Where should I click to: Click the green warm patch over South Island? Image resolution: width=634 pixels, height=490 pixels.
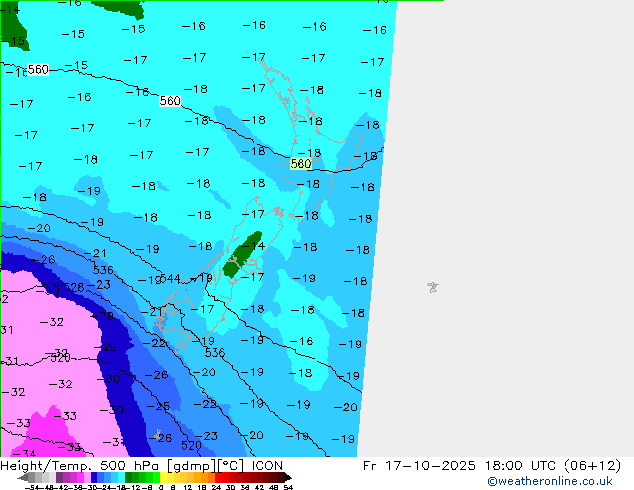[242, 254]
